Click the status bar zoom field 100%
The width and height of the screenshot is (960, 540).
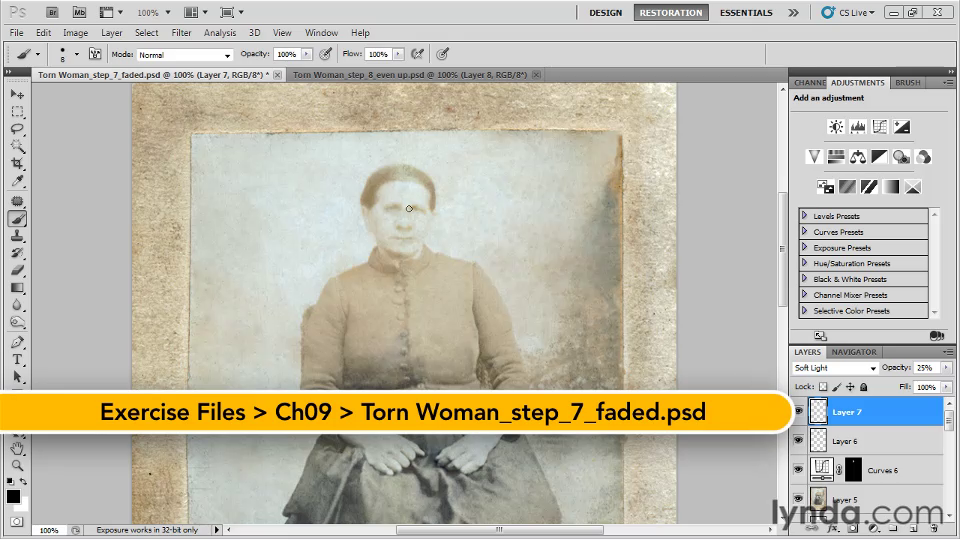49,530
